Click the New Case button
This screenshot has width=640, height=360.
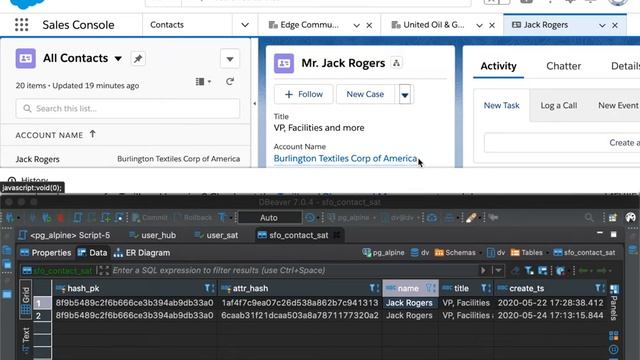click(x=365, y=94)
